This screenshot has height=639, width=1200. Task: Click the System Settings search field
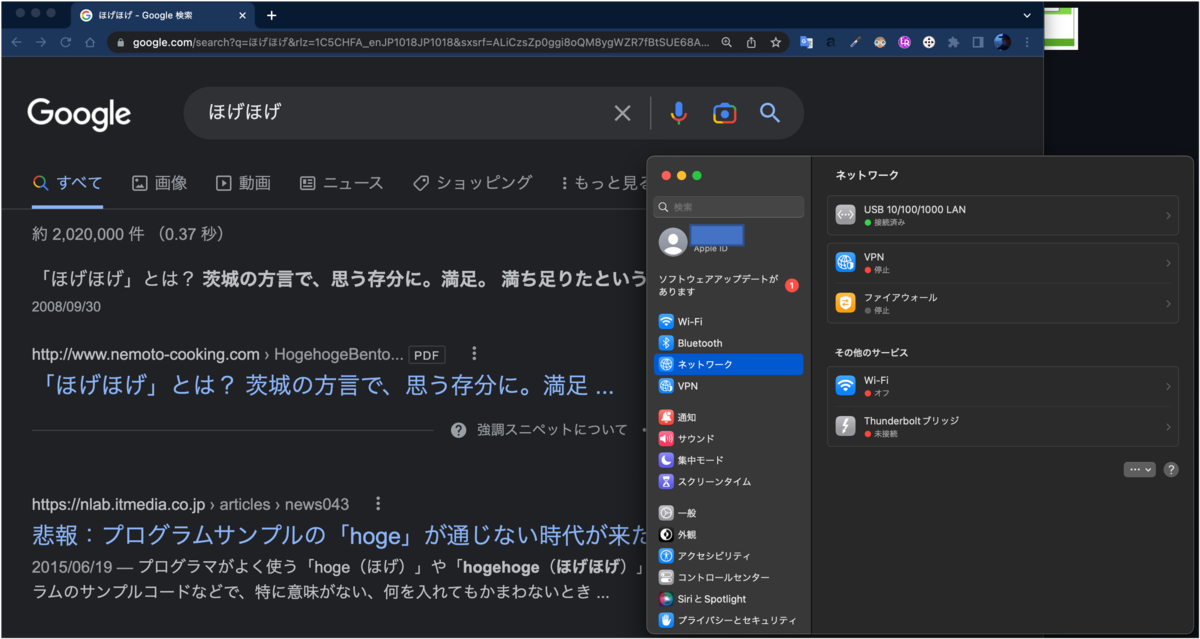[x=729, y=207]
